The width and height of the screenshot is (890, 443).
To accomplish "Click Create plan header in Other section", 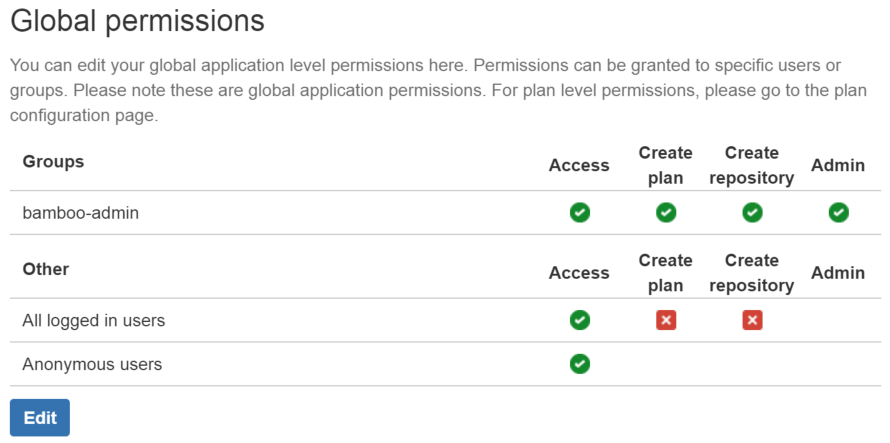I will click(665, 273).
